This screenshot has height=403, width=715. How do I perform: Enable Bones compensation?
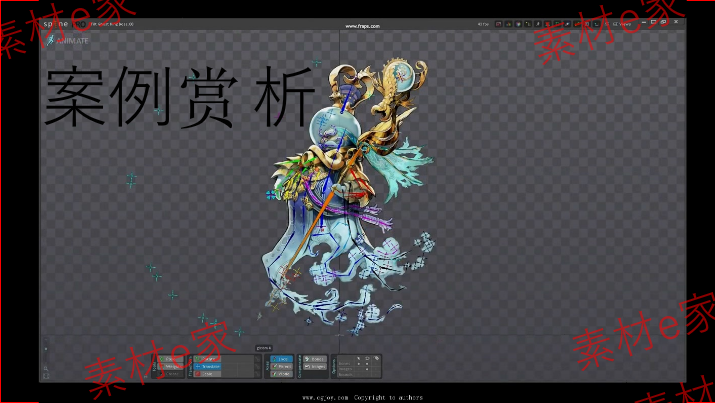tap(315, 359)
